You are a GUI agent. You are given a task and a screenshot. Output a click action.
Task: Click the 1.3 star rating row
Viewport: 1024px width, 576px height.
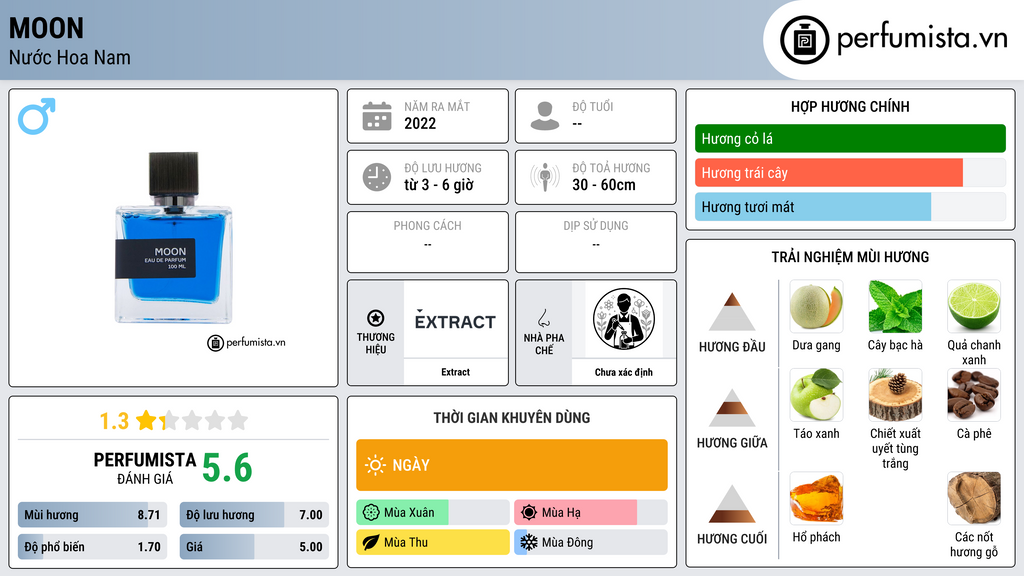point(174,421)
